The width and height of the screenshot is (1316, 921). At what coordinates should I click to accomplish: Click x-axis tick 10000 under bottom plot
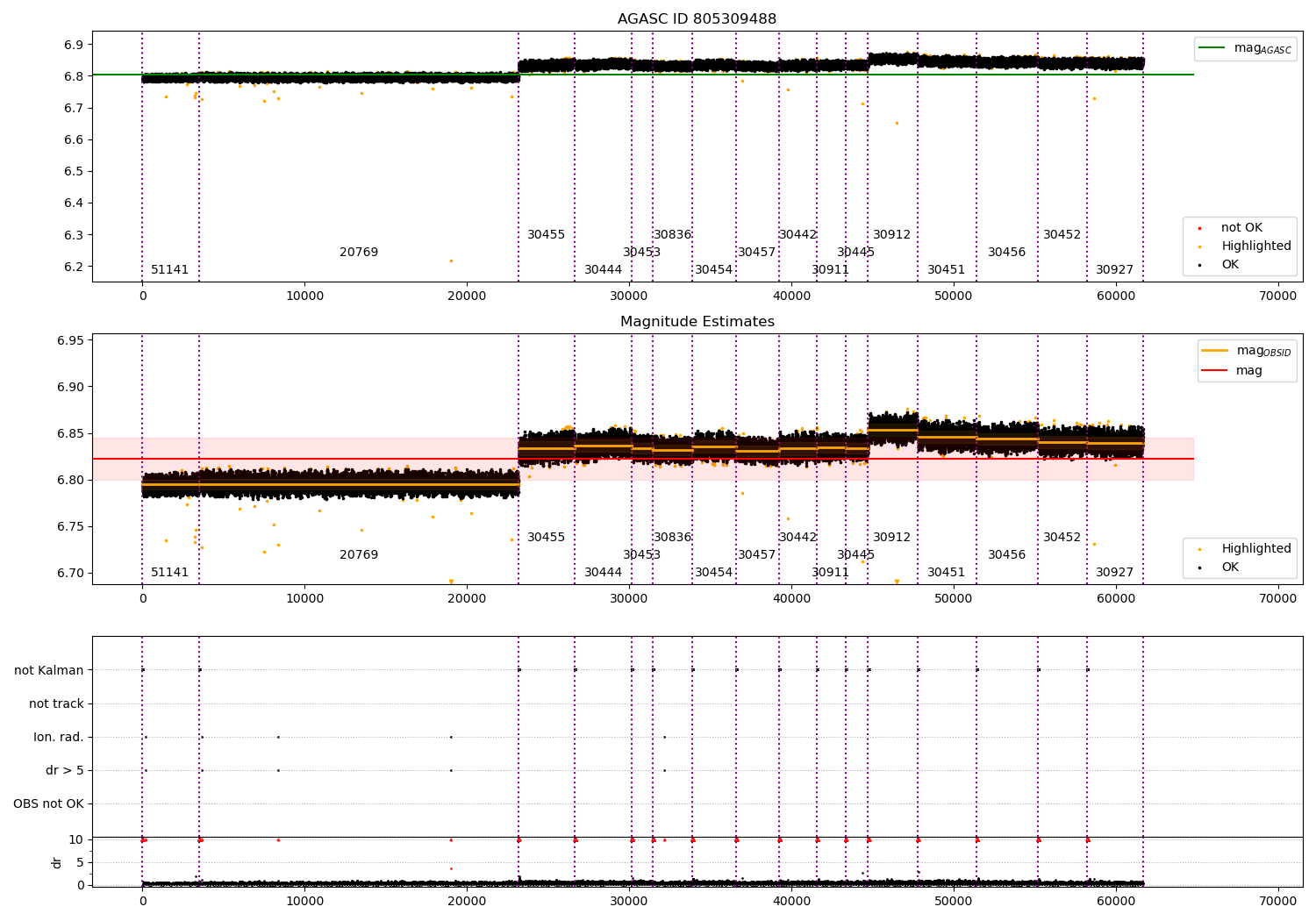point(304,902)
